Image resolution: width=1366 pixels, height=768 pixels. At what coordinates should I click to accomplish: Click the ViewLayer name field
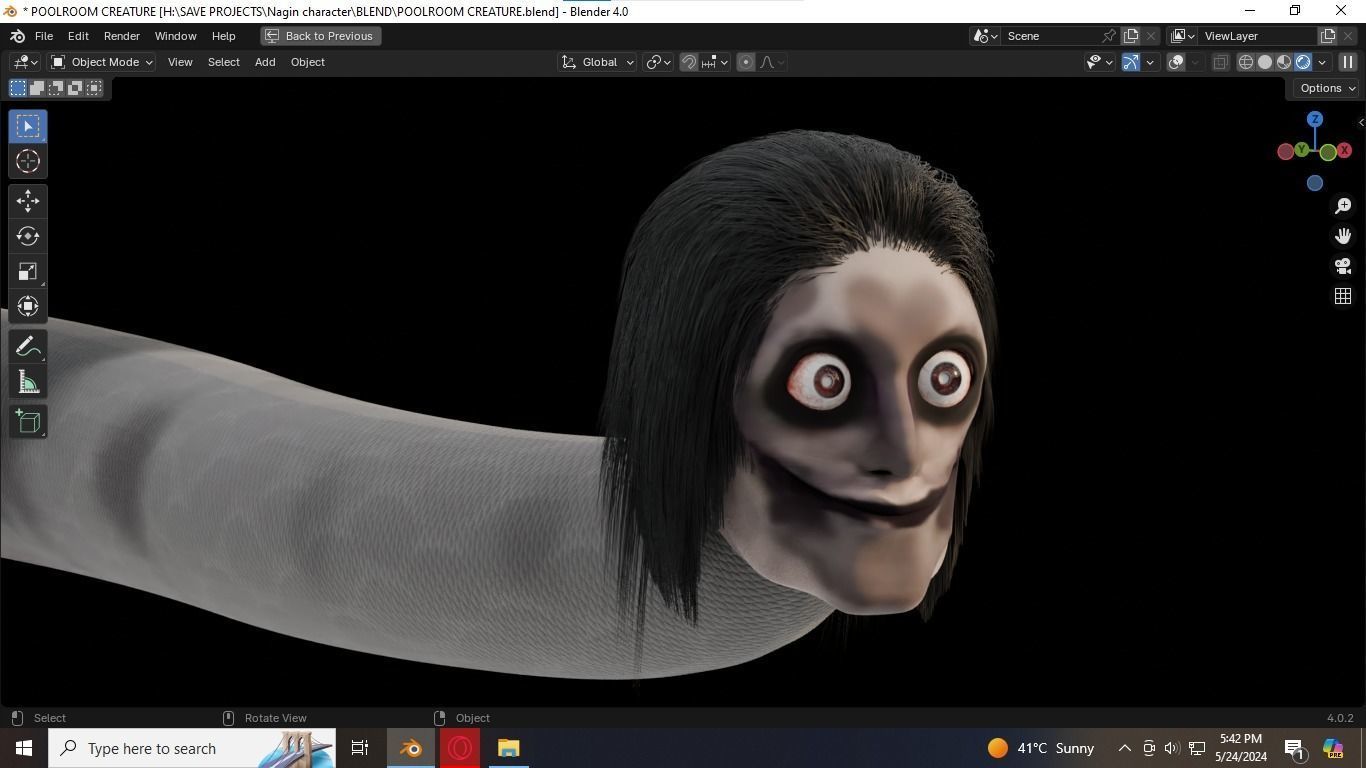pos(1255,36)
